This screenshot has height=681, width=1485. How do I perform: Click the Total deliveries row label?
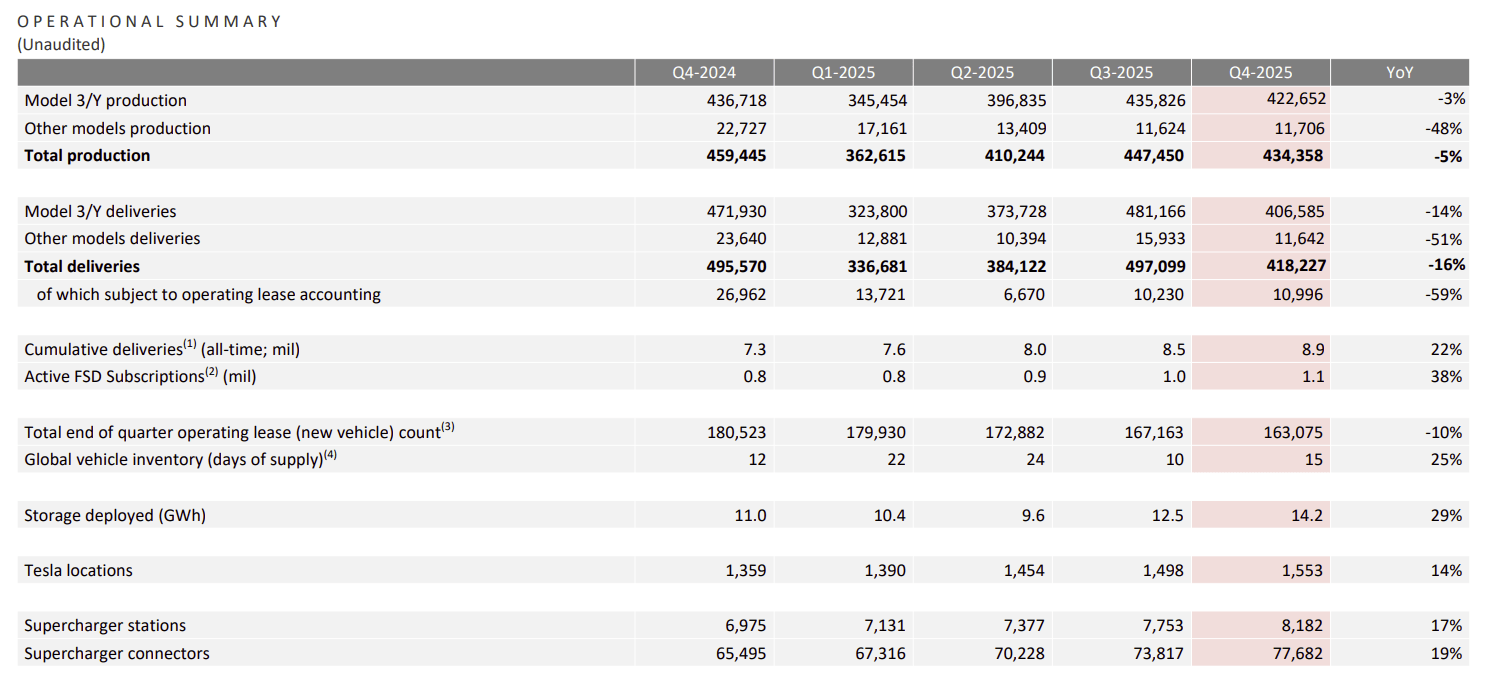[x=82, y=267]
